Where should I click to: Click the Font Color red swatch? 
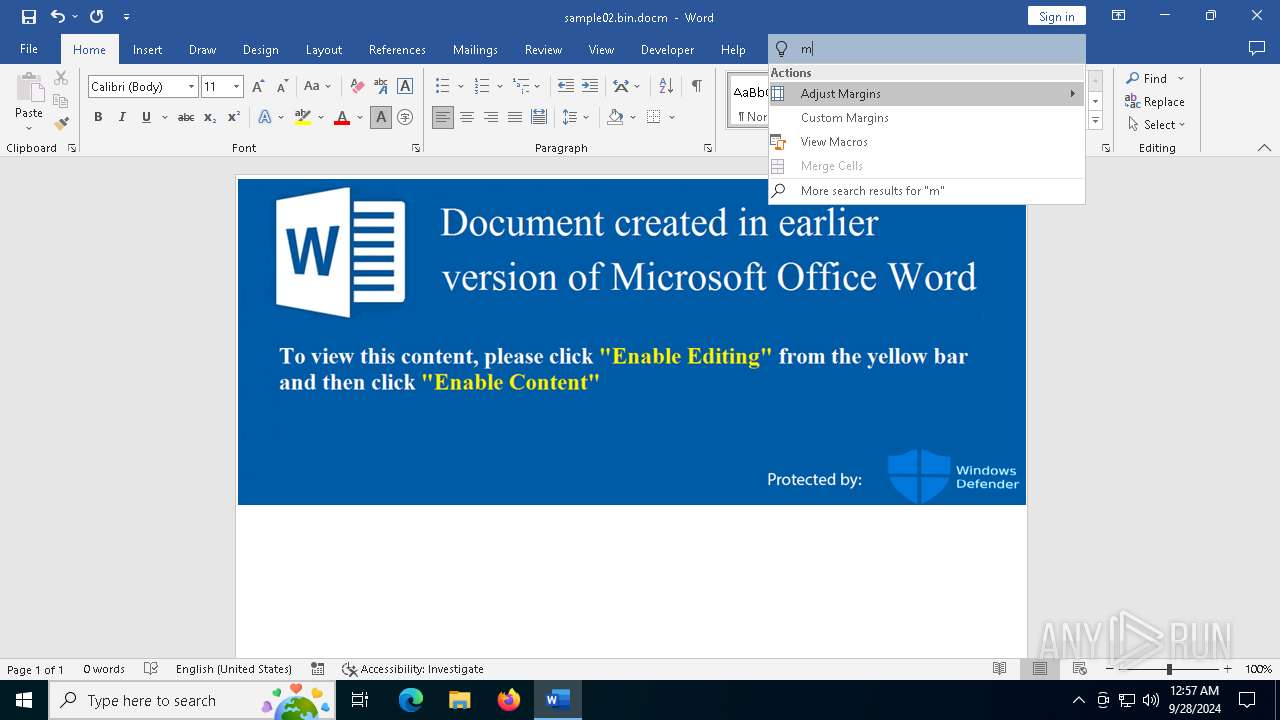pyautogui.click(x=342, y=117)
